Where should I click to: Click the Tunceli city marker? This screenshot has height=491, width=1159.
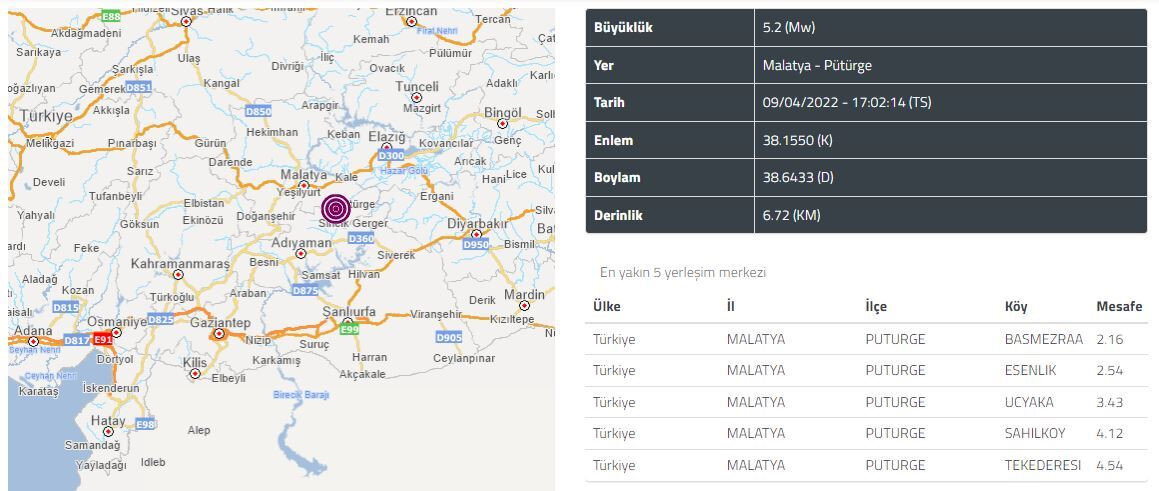(x=417, y=98)
